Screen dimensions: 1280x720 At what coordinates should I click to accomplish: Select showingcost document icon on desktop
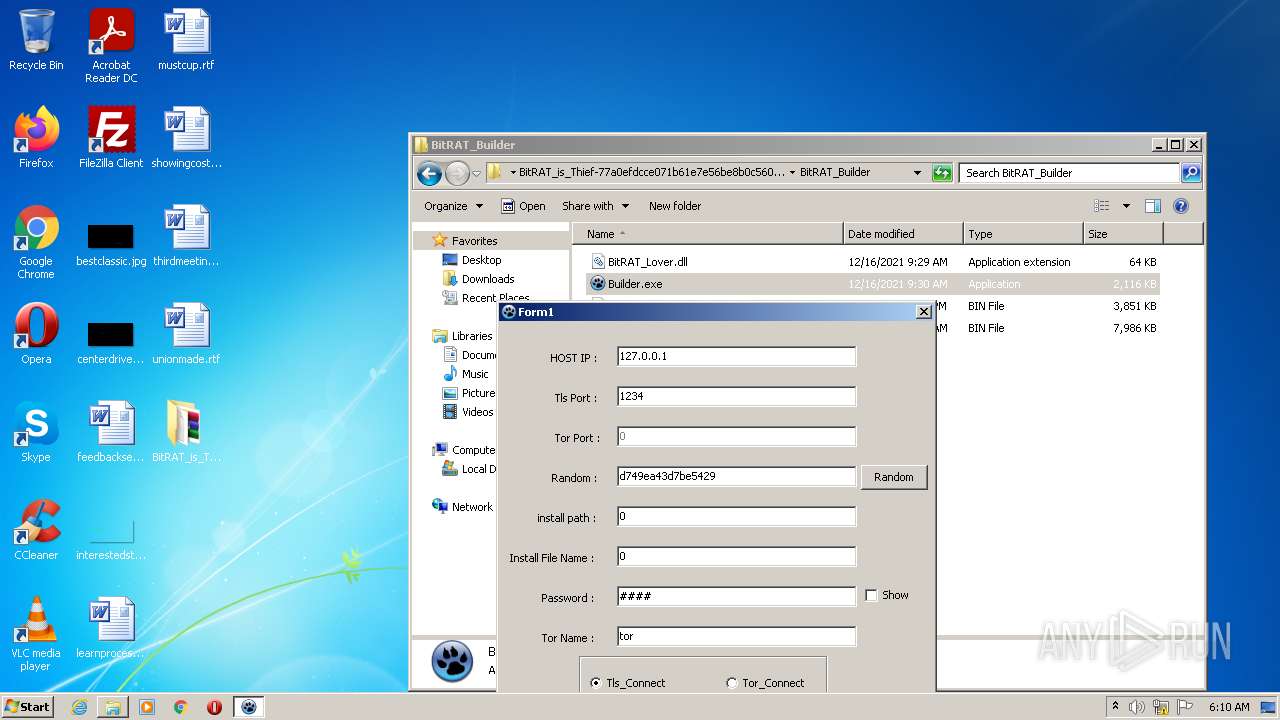pyautogui.click(x=186, y=138)
